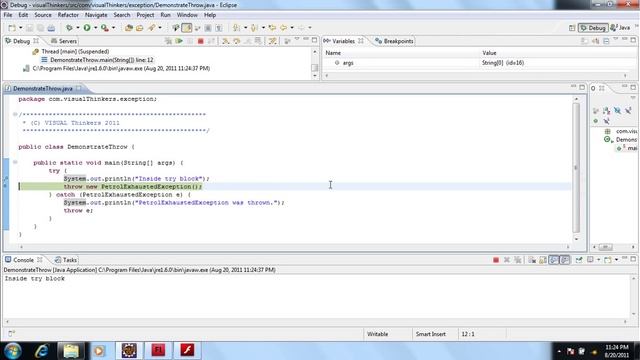Image resolution: width=640 pixels, height=360 pixels.
Task: Click the Windows Start button
Action: [x=13, y=351]
